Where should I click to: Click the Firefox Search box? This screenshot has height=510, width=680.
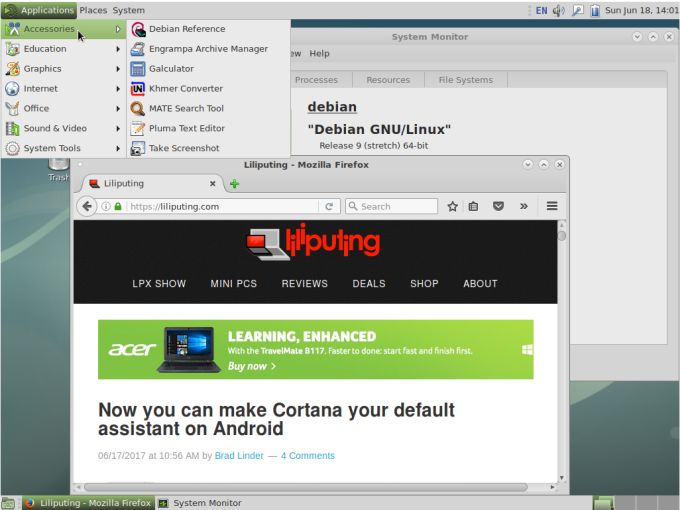pos(392,206)
